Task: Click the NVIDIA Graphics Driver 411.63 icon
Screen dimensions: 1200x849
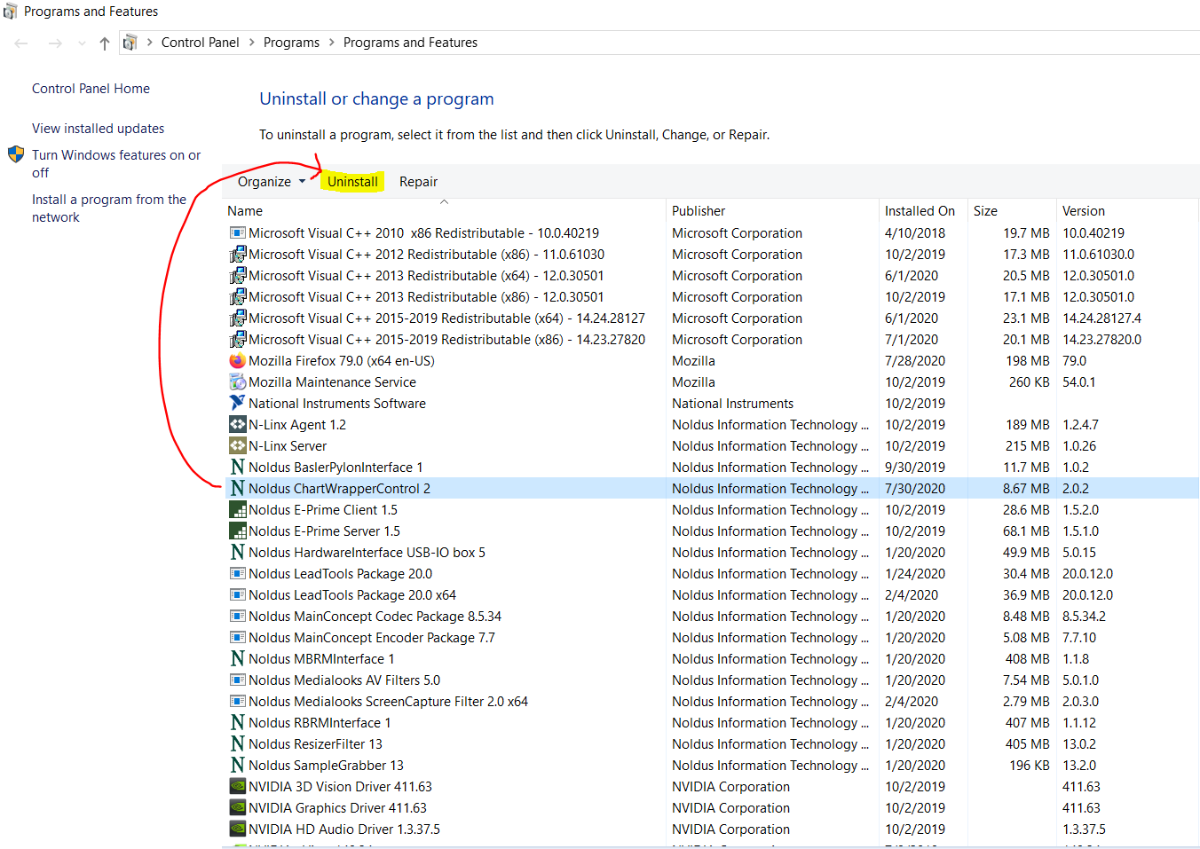Action: (x=237, y=808)
